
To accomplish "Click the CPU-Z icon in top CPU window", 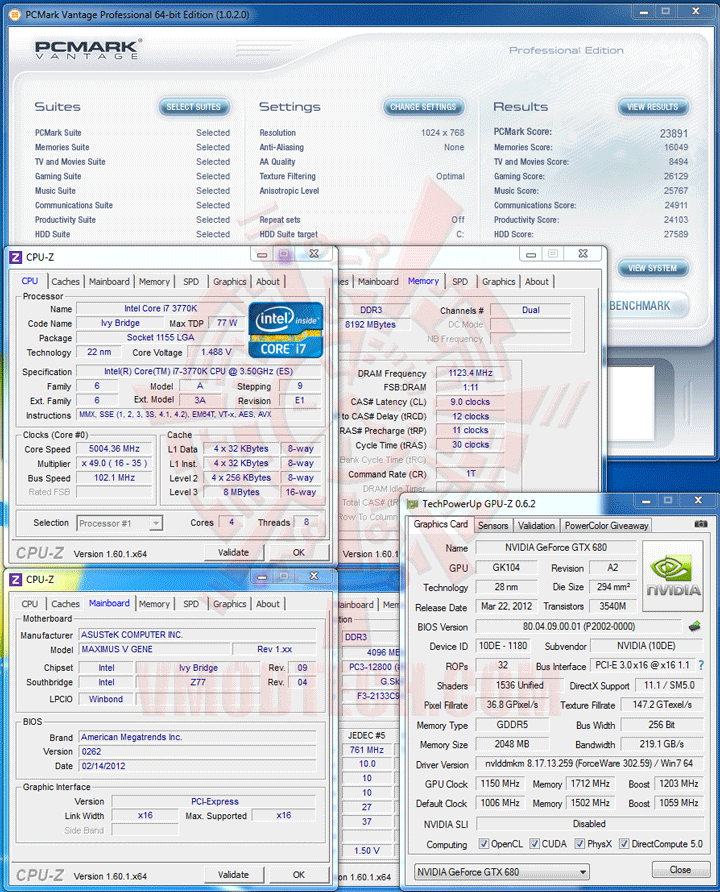I will tap(15, 257).
